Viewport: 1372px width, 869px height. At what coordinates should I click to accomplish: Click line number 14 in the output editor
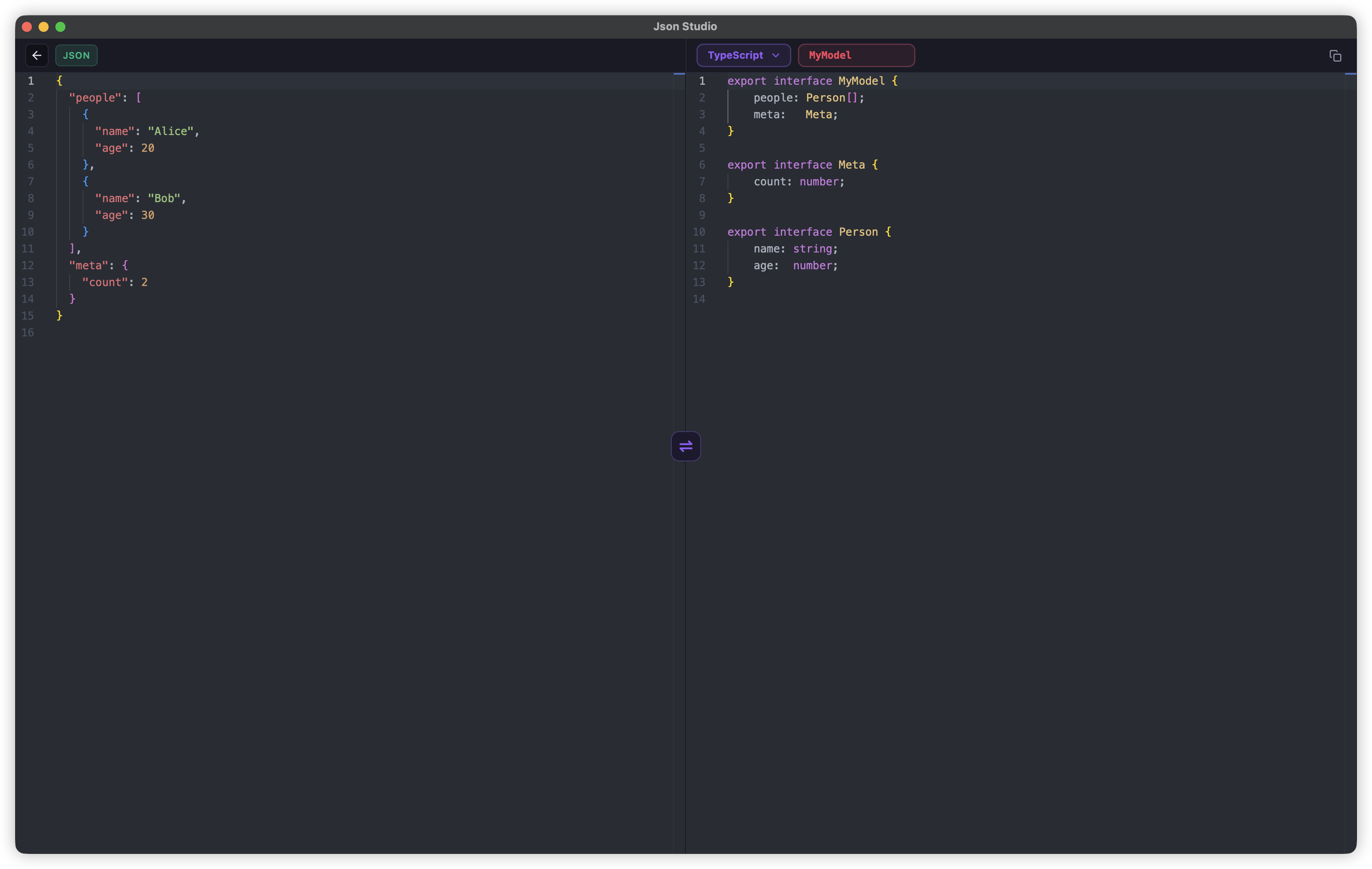(x=699, y=299)
